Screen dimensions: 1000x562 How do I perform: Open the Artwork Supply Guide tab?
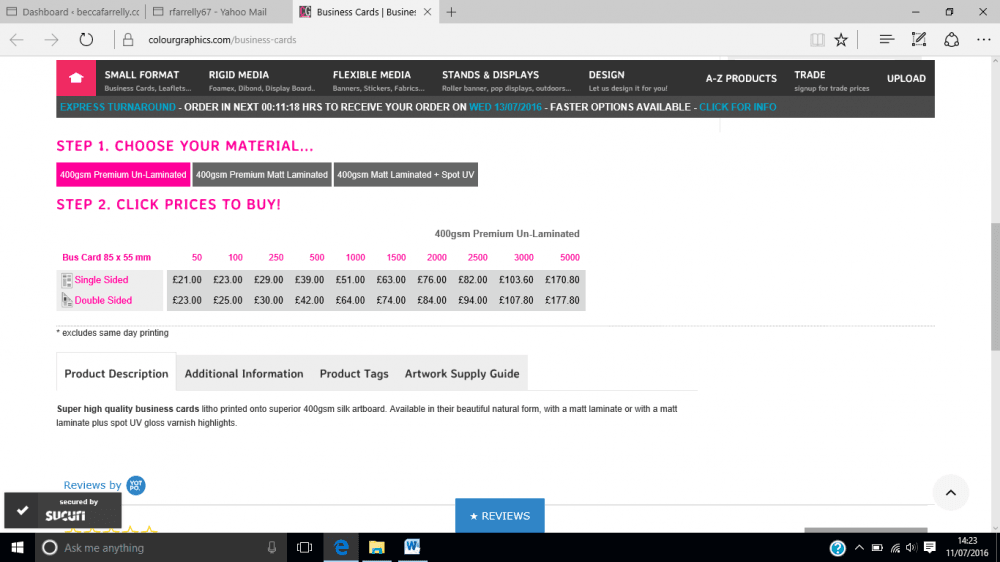[462, 374]
